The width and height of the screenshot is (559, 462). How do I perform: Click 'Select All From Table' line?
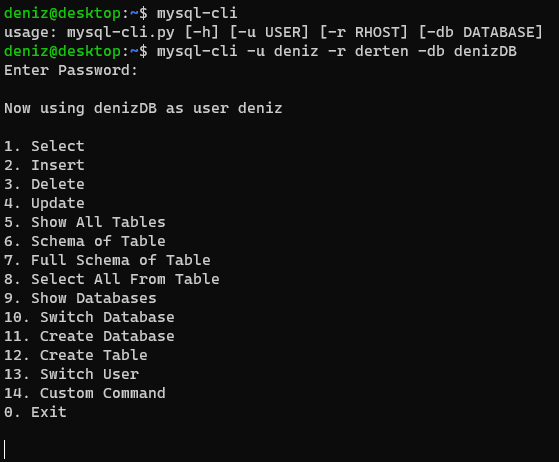[x=112, y=279]
